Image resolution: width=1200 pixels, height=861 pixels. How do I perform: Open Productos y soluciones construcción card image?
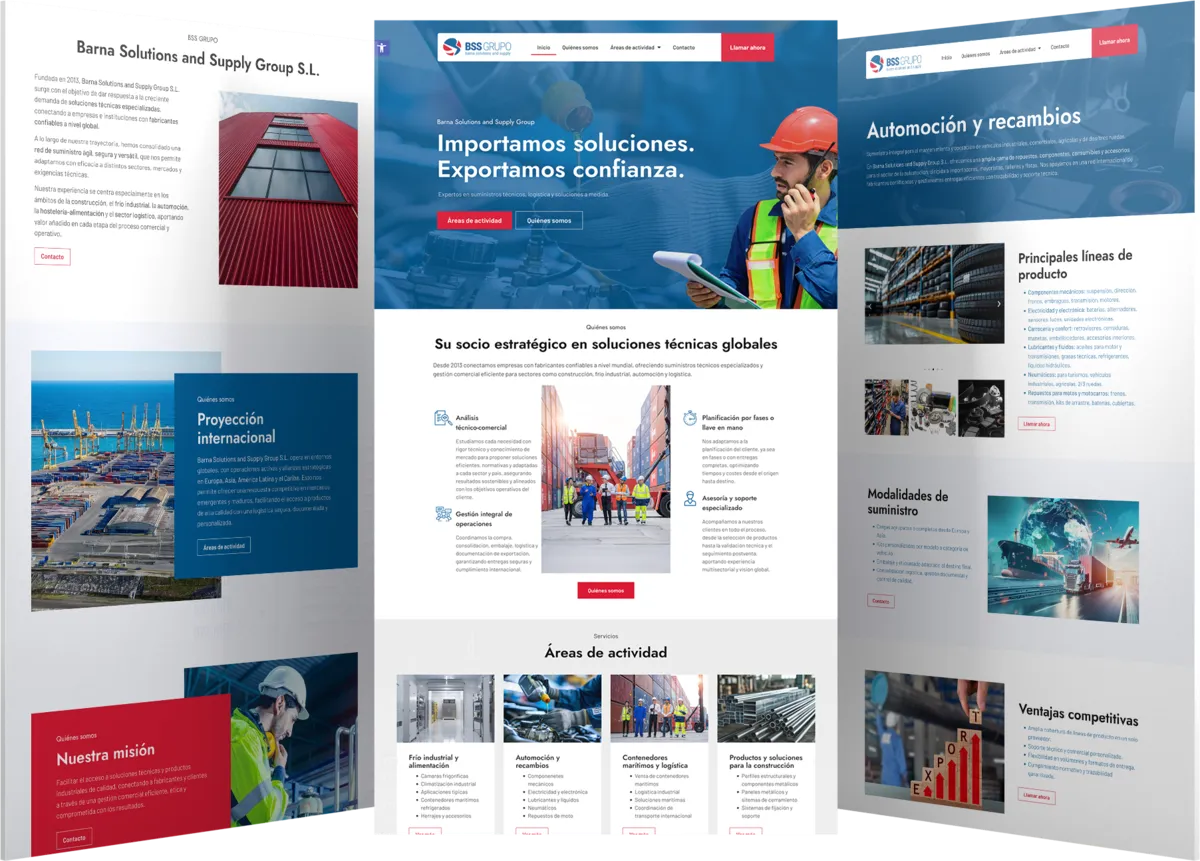pyautogui.click(x=766, y=708)
